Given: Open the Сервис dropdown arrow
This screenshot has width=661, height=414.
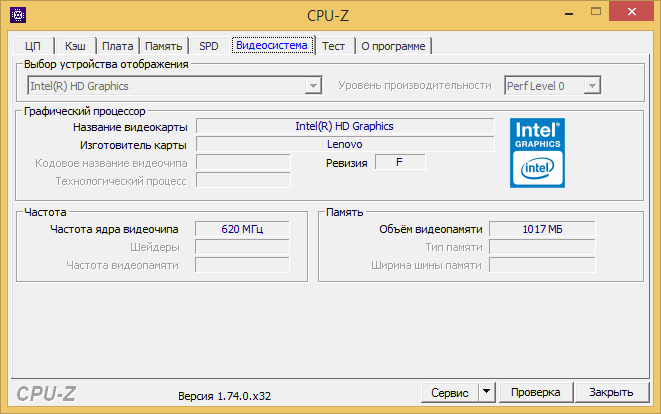Looking at the screenshot, I should click(486, 392).
